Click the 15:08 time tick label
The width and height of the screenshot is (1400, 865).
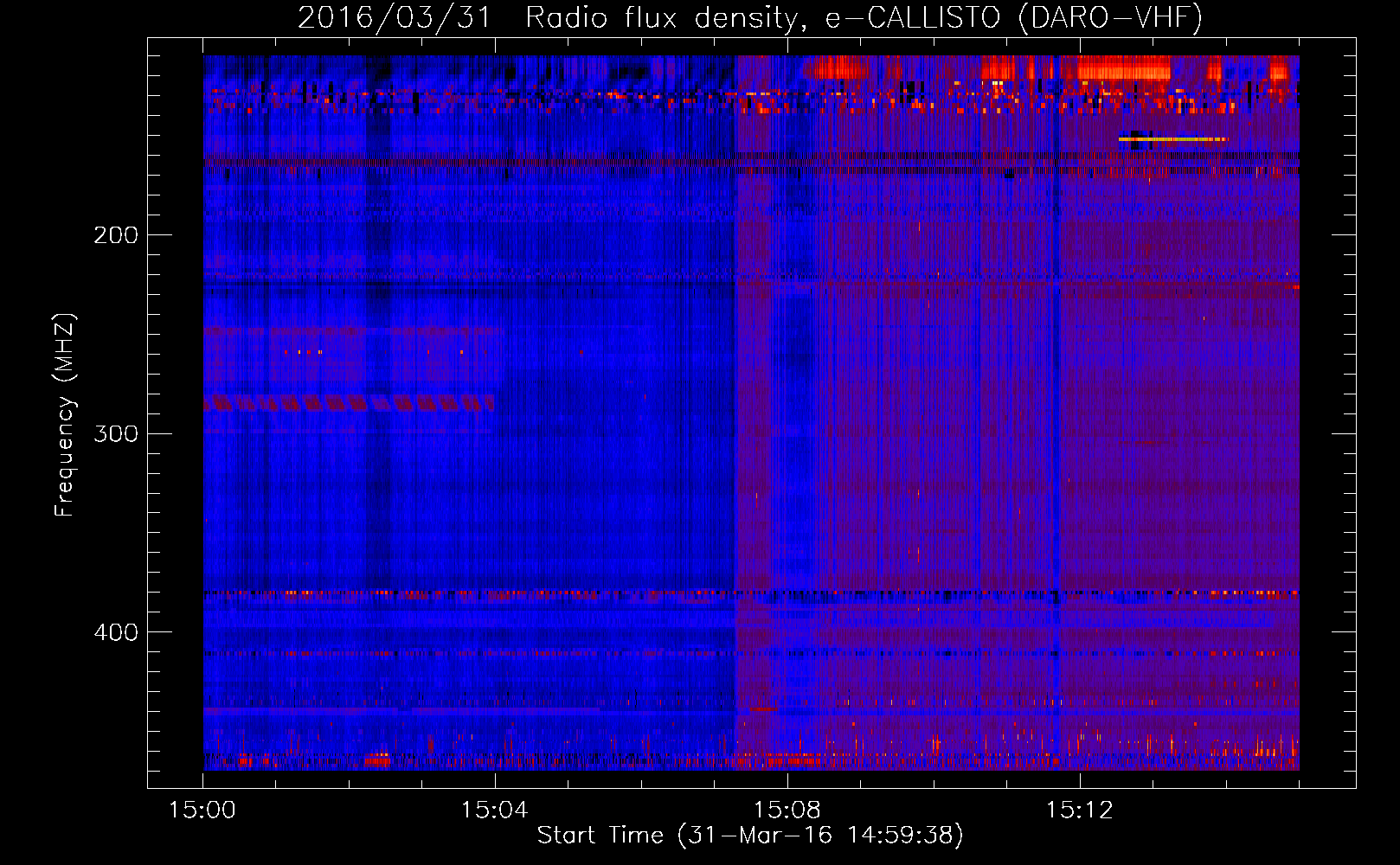tap(787, 810)
